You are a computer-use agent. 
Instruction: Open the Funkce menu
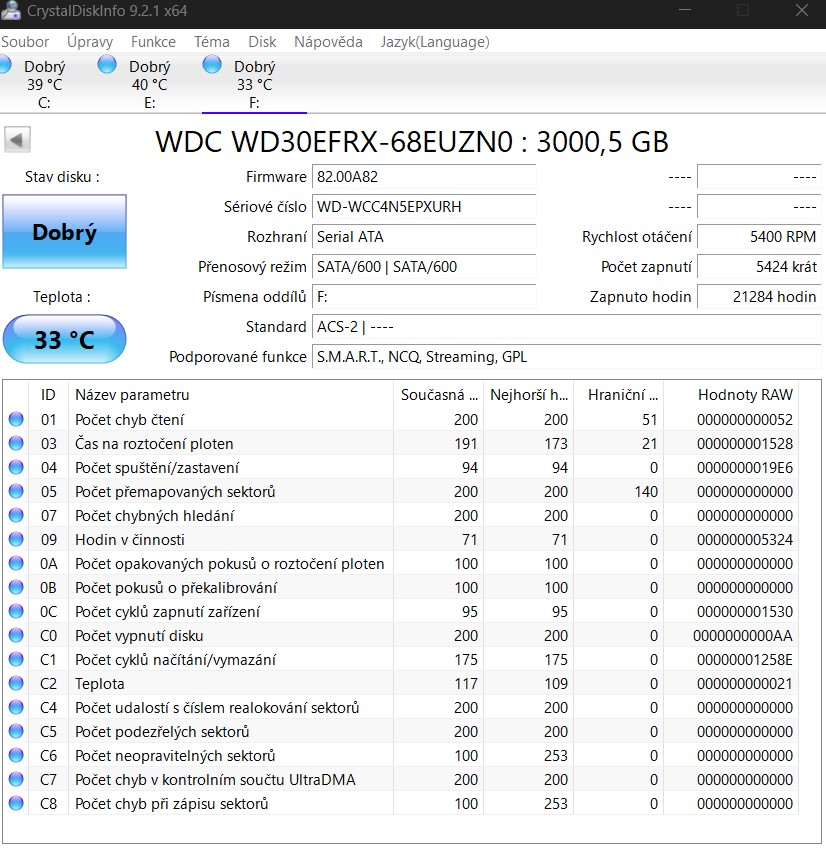click(153, 42)
